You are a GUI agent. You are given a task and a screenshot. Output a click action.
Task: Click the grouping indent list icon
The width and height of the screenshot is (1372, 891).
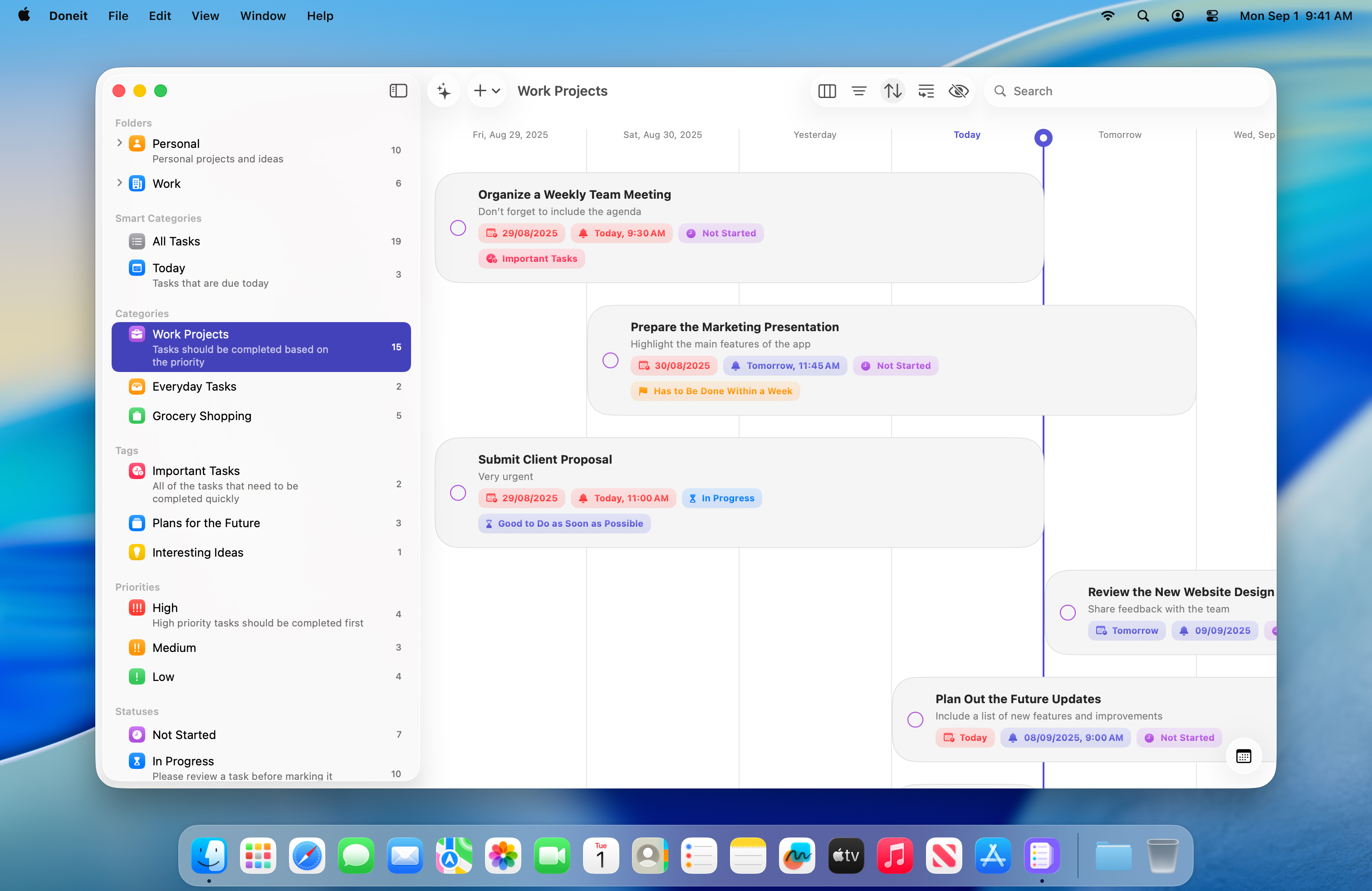pos(926,91)
